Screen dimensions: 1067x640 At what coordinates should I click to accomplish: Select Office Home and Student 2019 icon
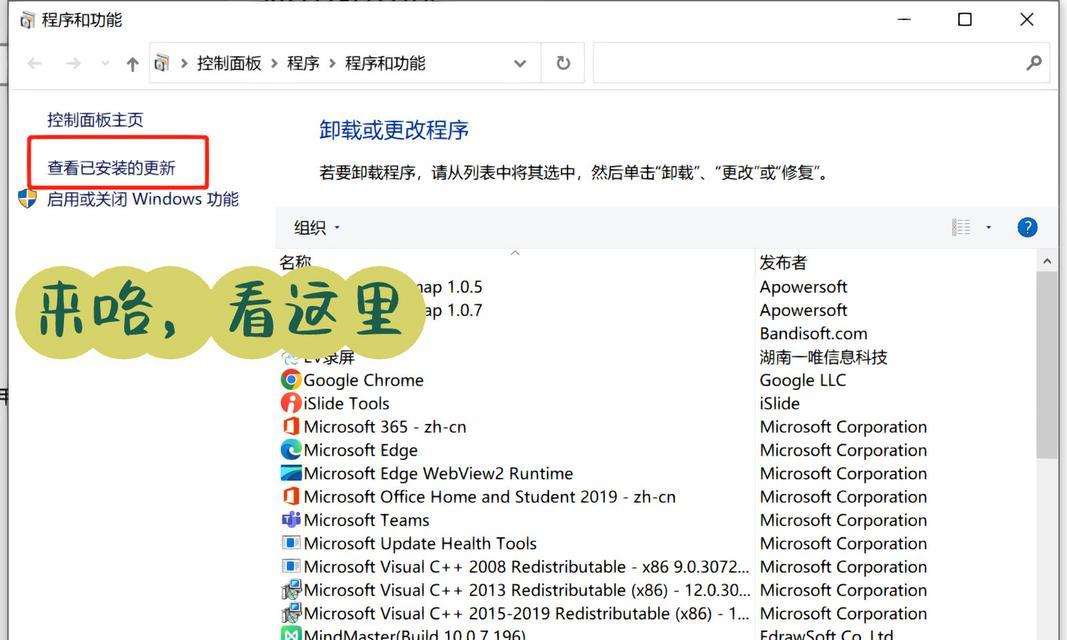[291, 496]
